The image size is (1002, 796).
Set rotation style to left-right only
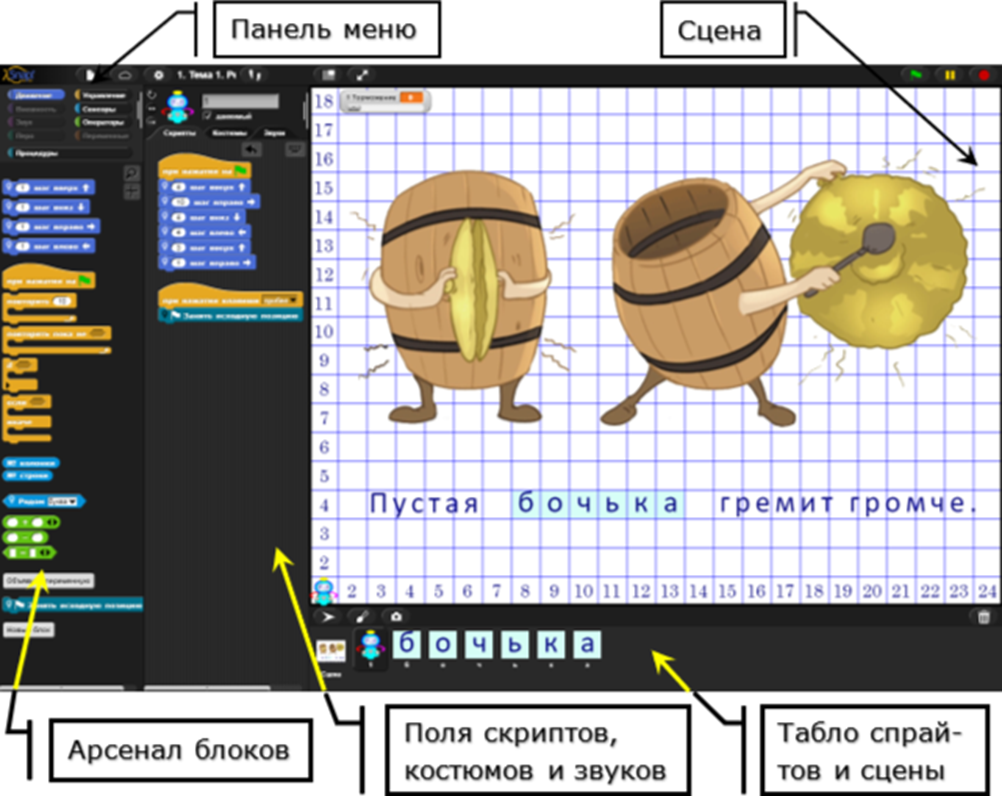point(151,108)
